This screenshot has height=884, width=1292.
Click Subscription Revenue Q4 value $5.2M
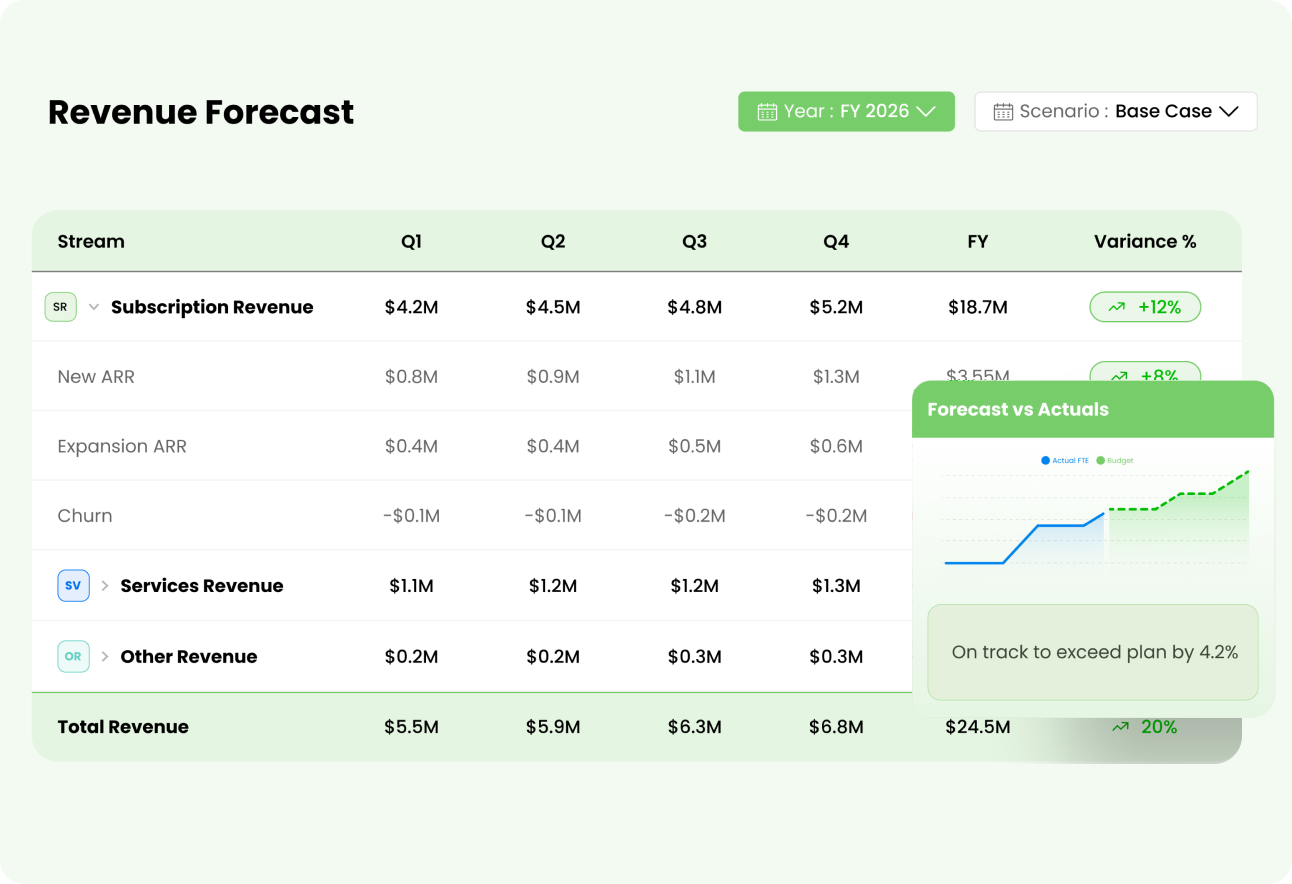(836, 307)
